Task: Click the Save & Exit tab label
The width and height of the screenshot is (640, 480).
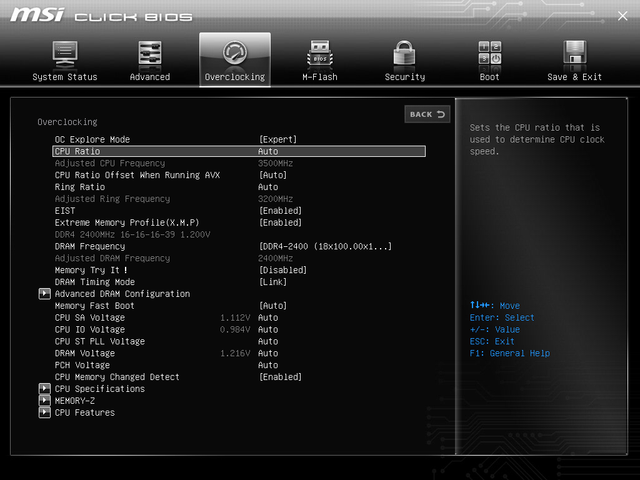Action: pos(574,77)
